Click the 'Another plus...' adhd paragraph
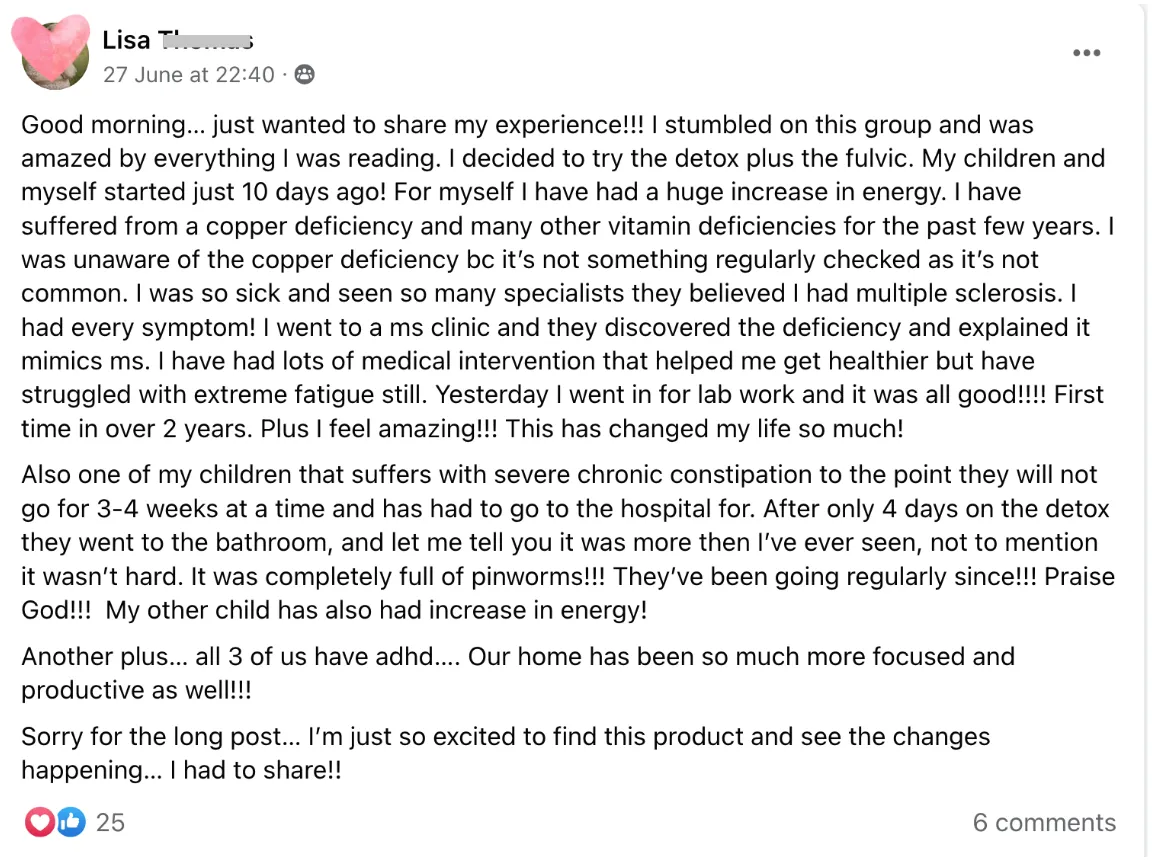The width and height of the screenshot is (1152, 866). (x=106, y=657)
